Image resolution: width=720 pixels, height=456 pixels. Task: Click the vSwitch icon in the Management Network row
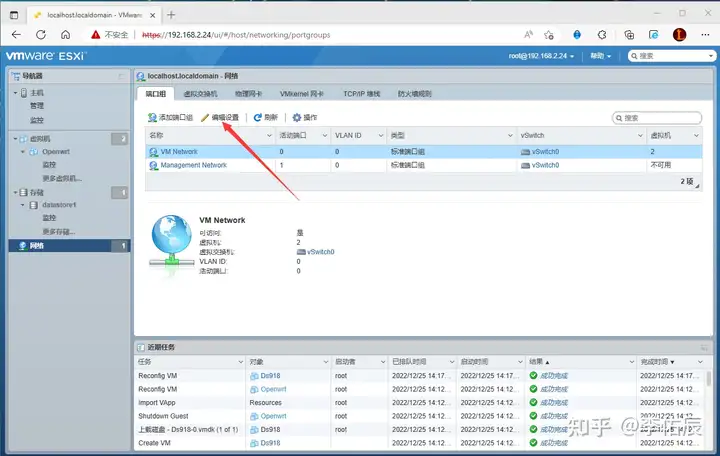[525, 165]
